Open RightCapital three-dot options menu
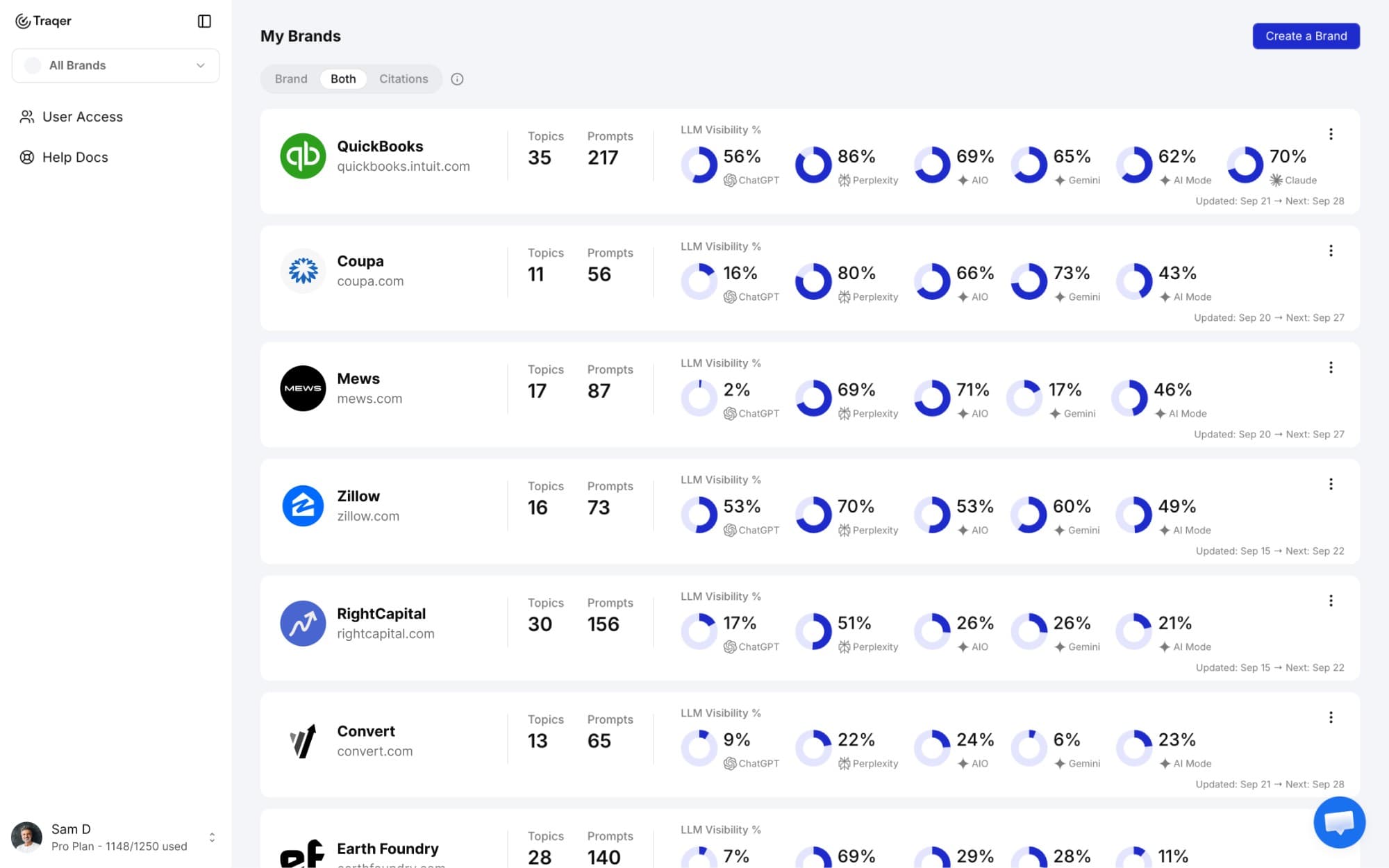The height and width of the screenshot is (868, 1389). [x=1331, y=601]
